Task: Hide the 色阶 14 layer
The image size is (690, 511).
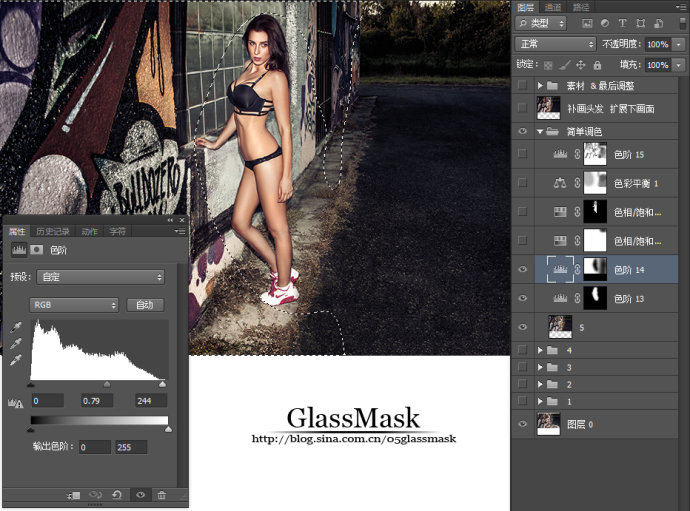Action: pos(522,269)
